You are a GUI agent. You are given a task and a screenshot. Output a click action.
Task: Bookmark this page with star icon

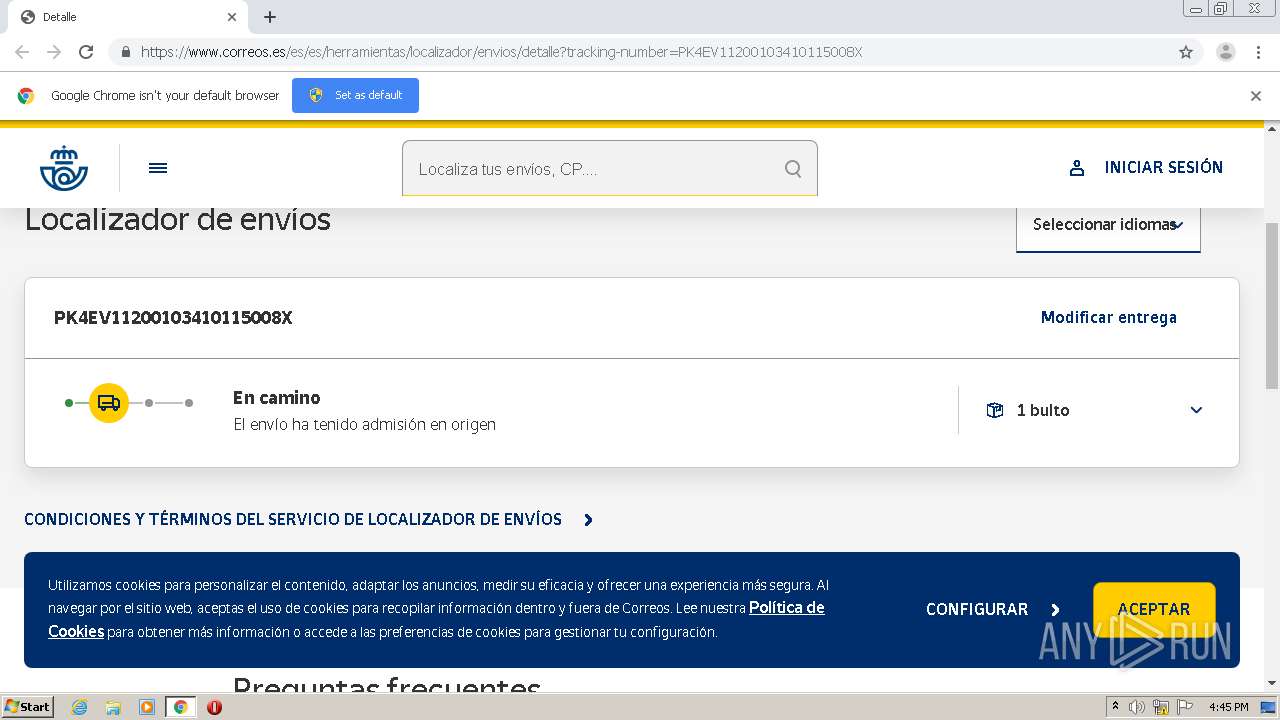point(1186,52)
